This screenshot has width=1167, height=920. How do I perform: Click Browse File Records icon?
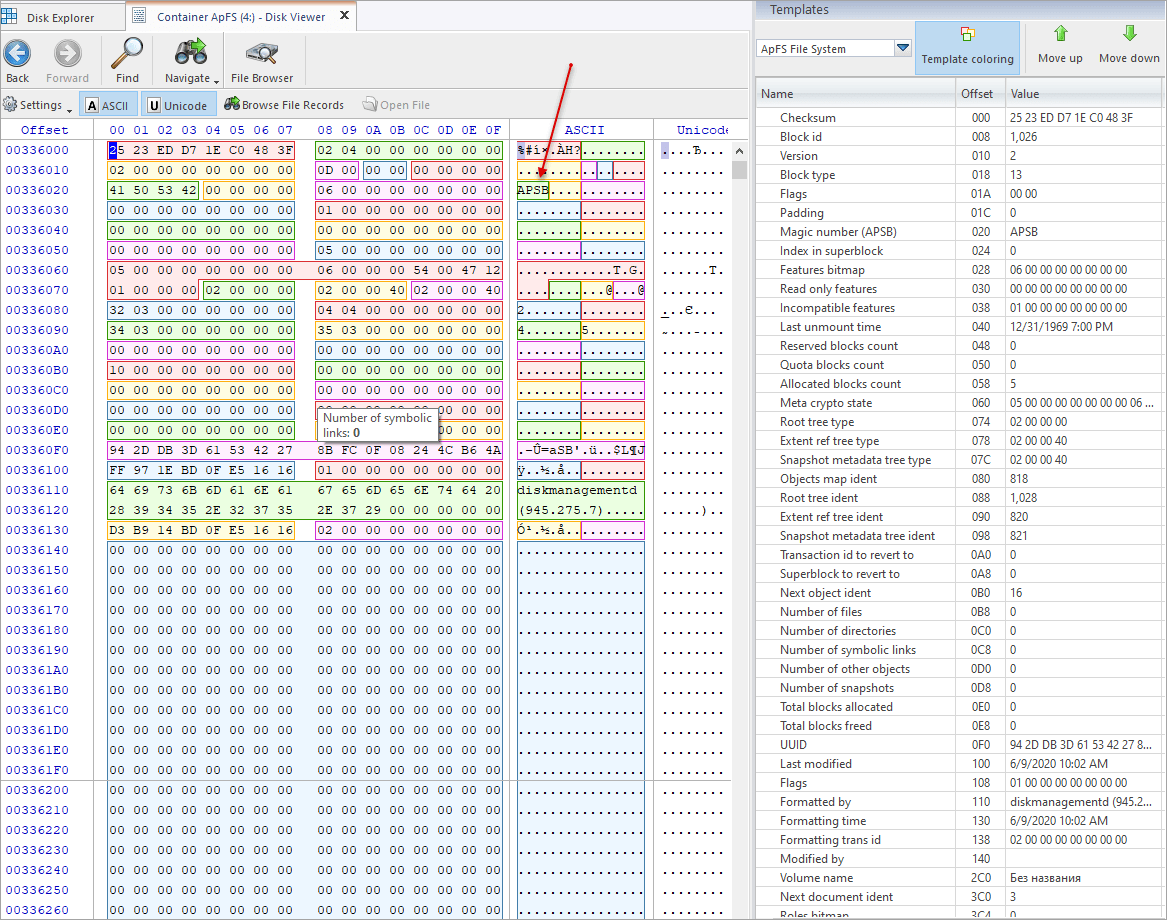(x=231, y=104)
